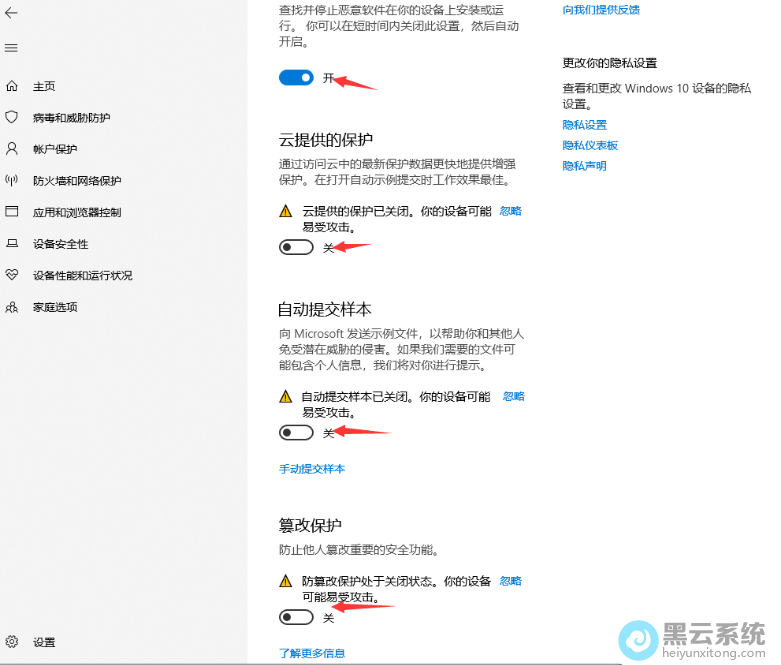Click the wireless icon for 防火墙和网络保护
The height and width of the screenshot is (665, 781).
tap(12, 181)
